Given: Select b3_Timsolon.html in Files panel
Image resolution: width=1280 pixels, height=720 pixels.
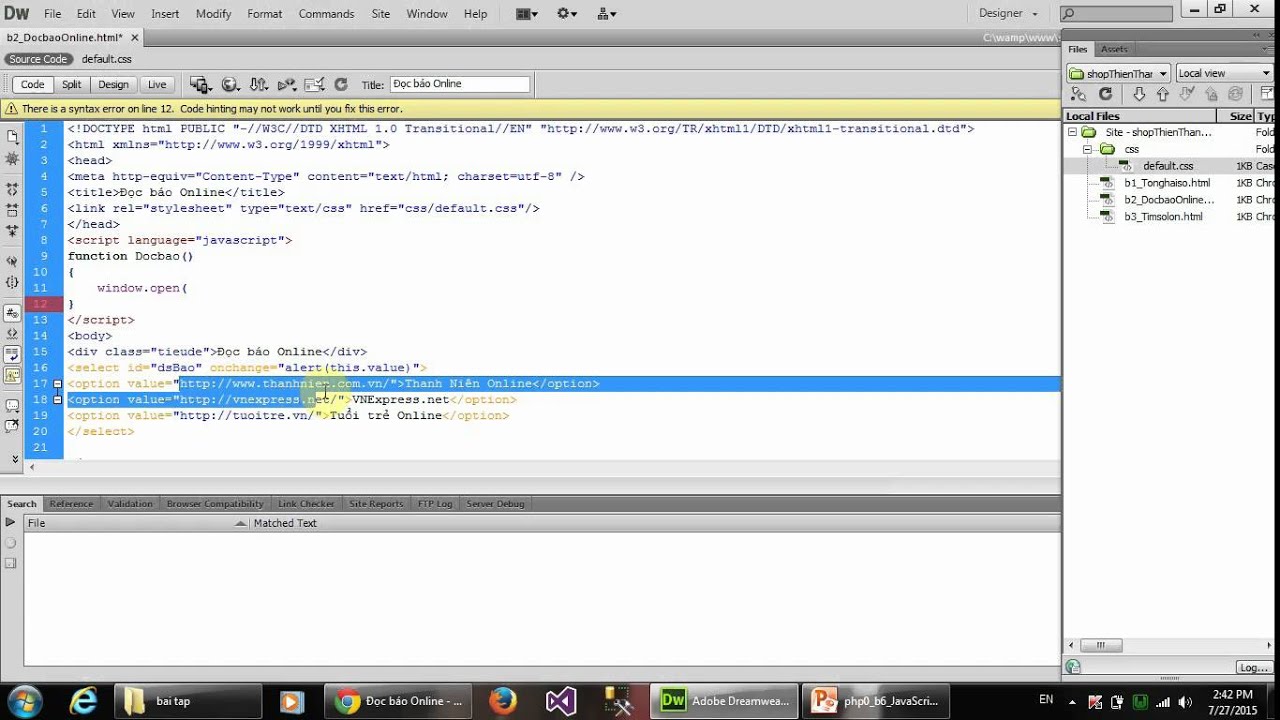Looking at the screenshot, I should tap(1163, 217).
